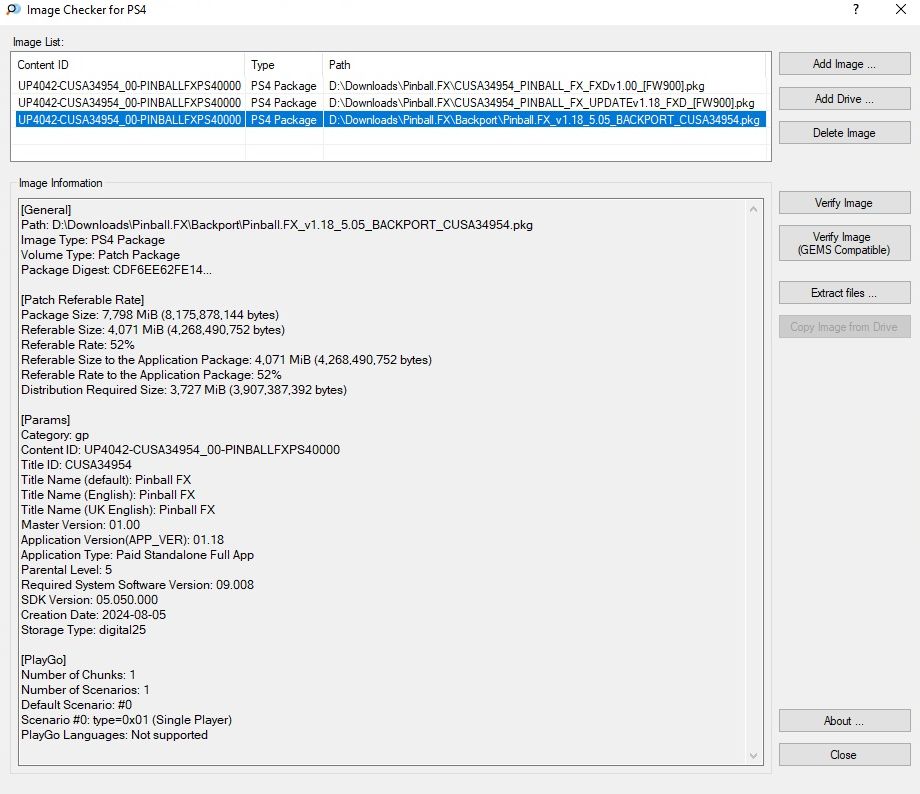
Task: Click the Number of Chunks: 1 line
Action: tap(78, 675)
